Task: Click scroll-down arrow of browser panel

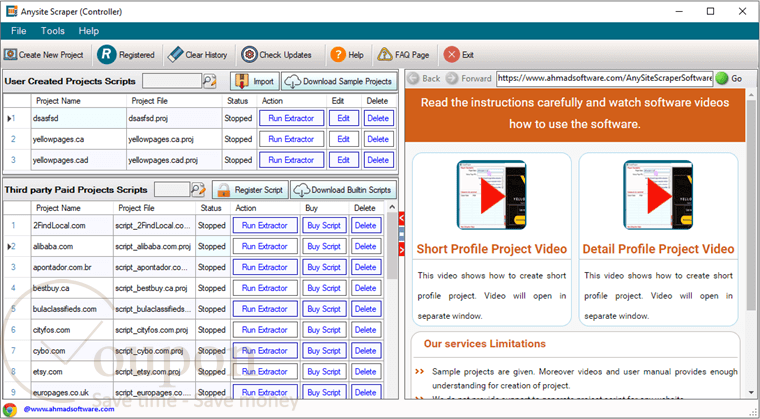Action: click(x=751, y=392)
